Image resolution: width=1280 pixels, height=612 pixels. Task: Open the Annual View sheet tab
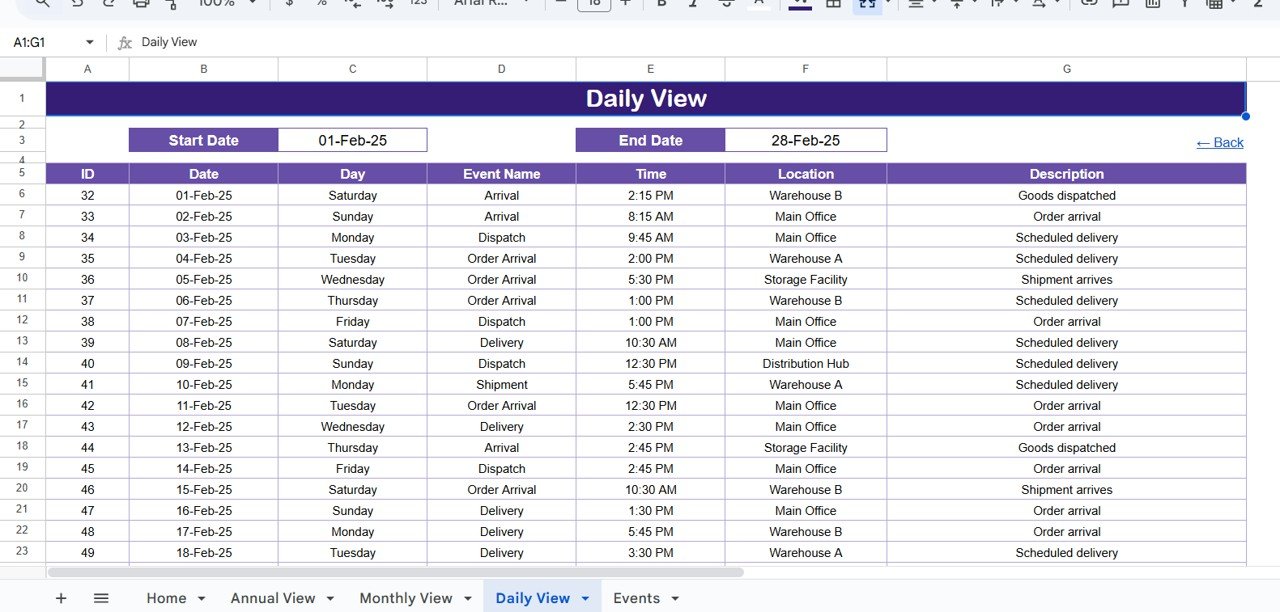(x=272, y=598)
